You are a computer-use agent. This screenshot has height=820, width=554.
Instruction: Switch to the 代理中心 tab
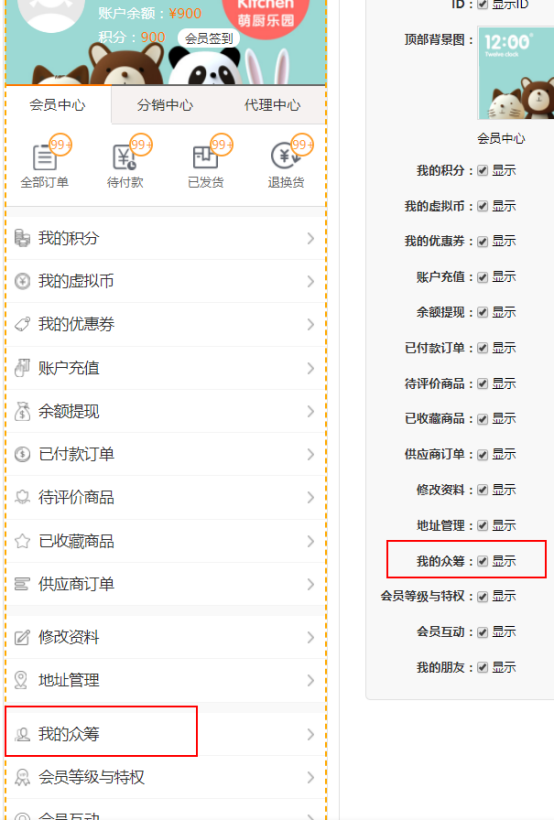[x=272, y=105]
